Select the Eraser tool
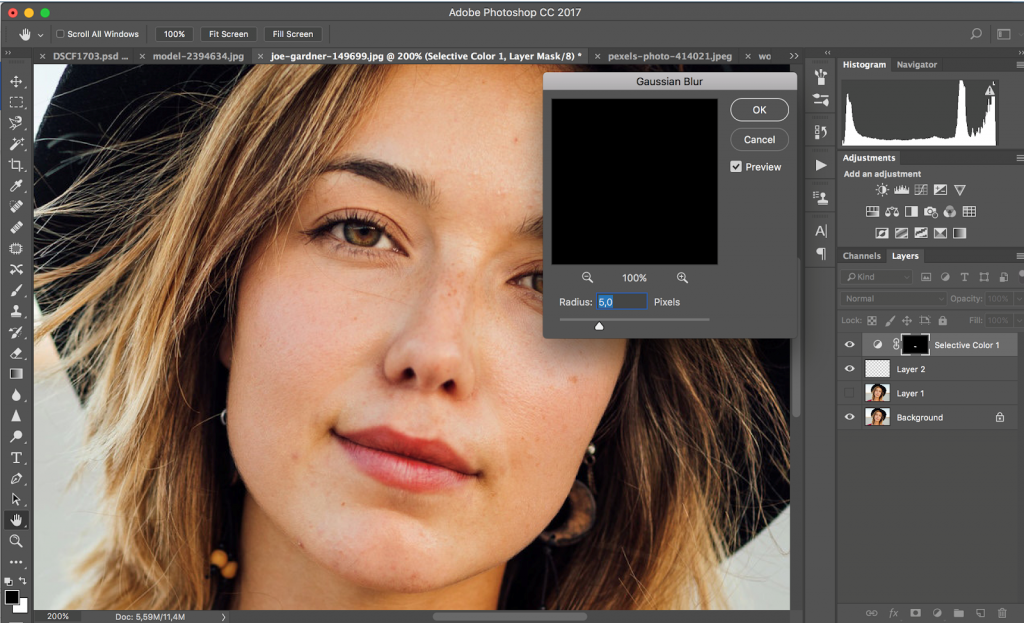This screenshot has width=1024, height=623. pos(16,353)
